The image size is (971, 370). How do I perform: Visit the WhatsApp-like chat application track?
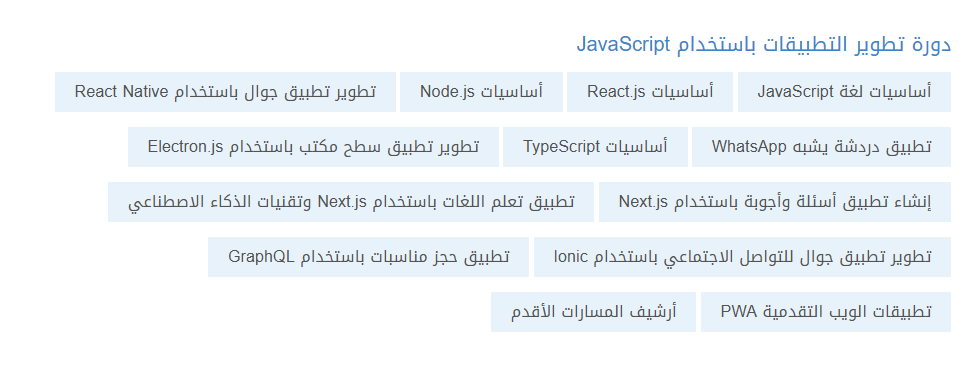pyautogui.click(x=821, y=147)
